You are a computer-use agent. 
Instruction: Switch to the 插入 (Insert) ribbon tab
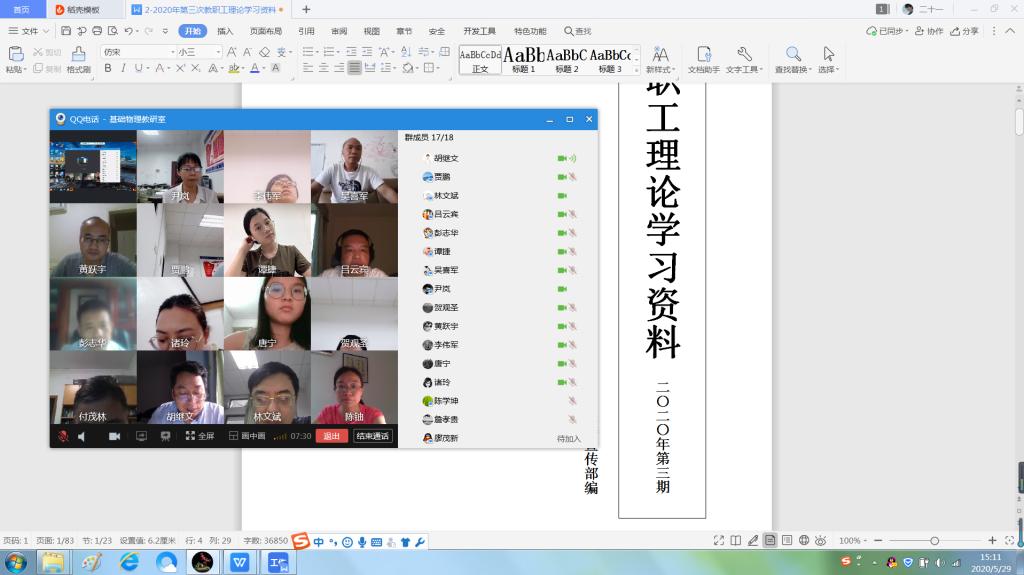(225, 31)
